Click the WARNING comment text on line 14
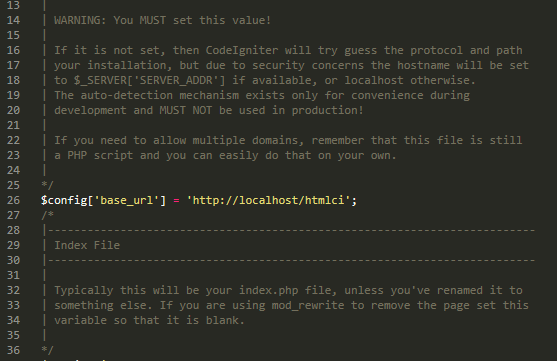Viewport: 557px width, 361px height. pyautogui.click(x=162, y=20)
